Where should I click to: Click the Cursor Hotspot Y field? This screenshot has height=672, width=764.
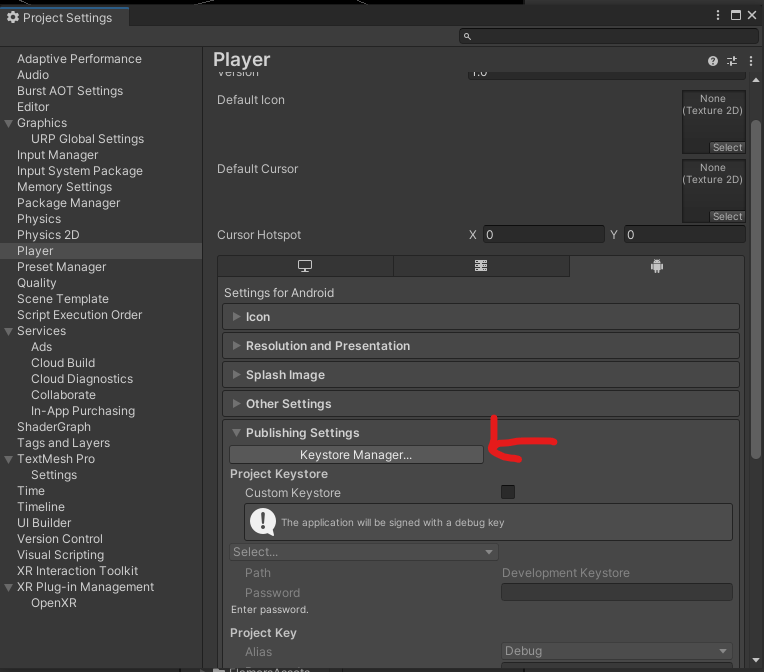point(685,235)
